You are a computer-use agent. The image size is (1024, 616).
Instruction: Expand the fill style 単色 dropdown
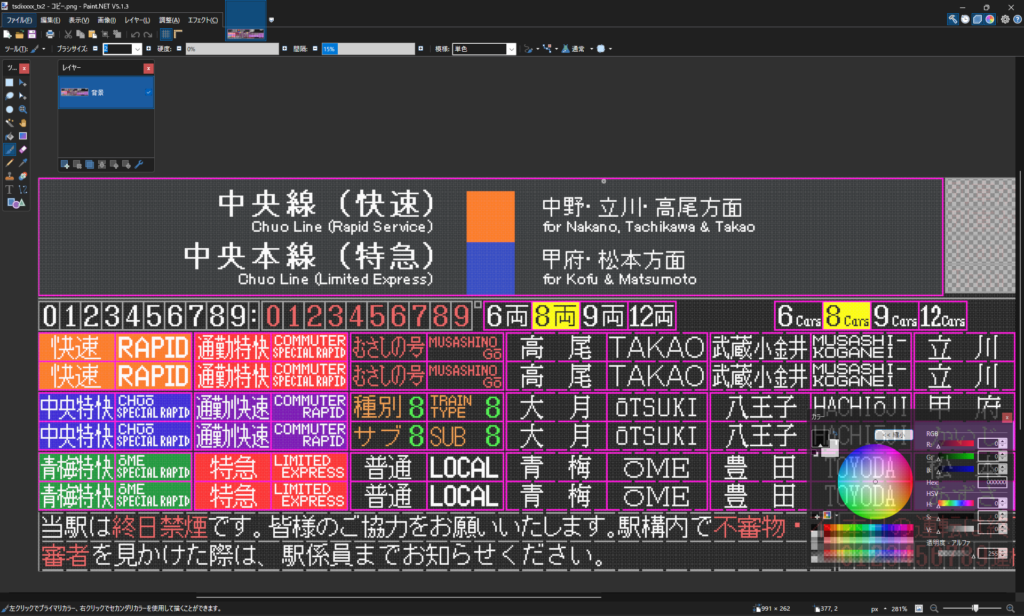click(x=511, y=48)
